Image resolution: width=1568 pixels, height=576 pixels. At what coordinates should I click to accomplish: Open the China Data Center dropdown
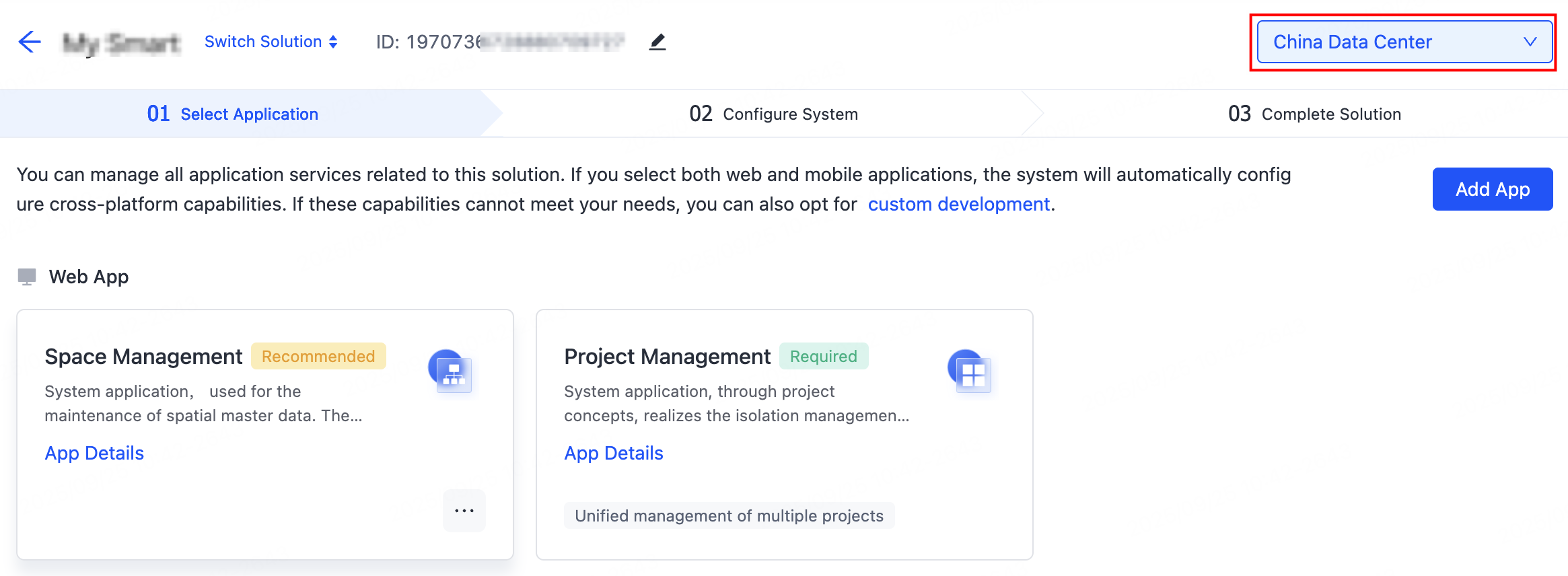[x=1404, y=42]
